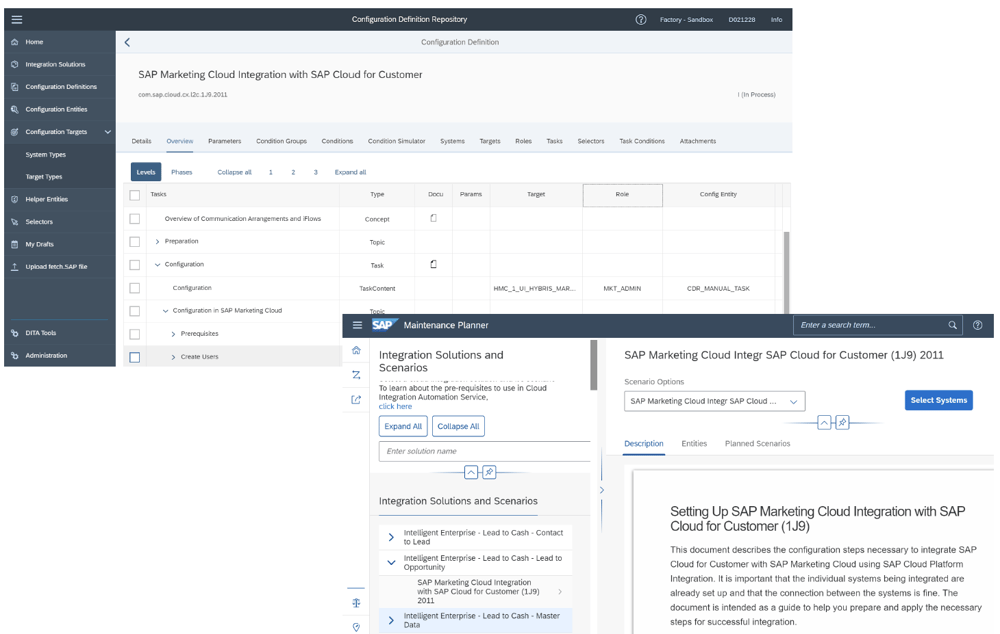Click the Configuration Entities sidebar icon
The height and width of the screenshot is (634, 1000).
click(x=15, y=110)
